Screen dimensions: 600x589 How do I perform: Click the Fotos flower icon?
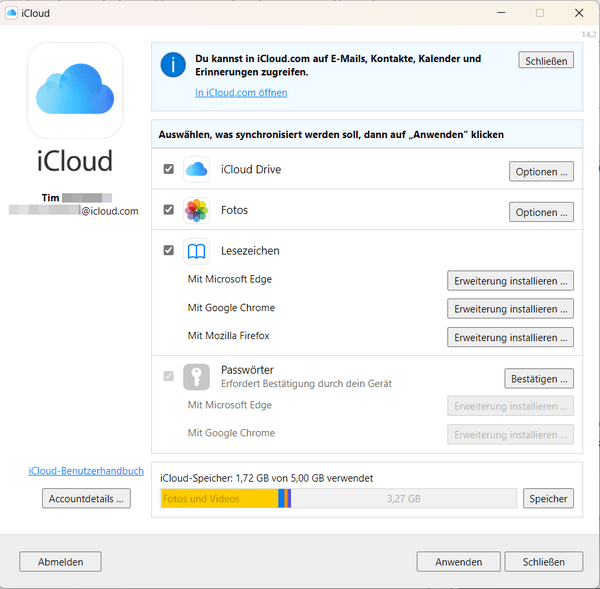[x=196, y=210]
